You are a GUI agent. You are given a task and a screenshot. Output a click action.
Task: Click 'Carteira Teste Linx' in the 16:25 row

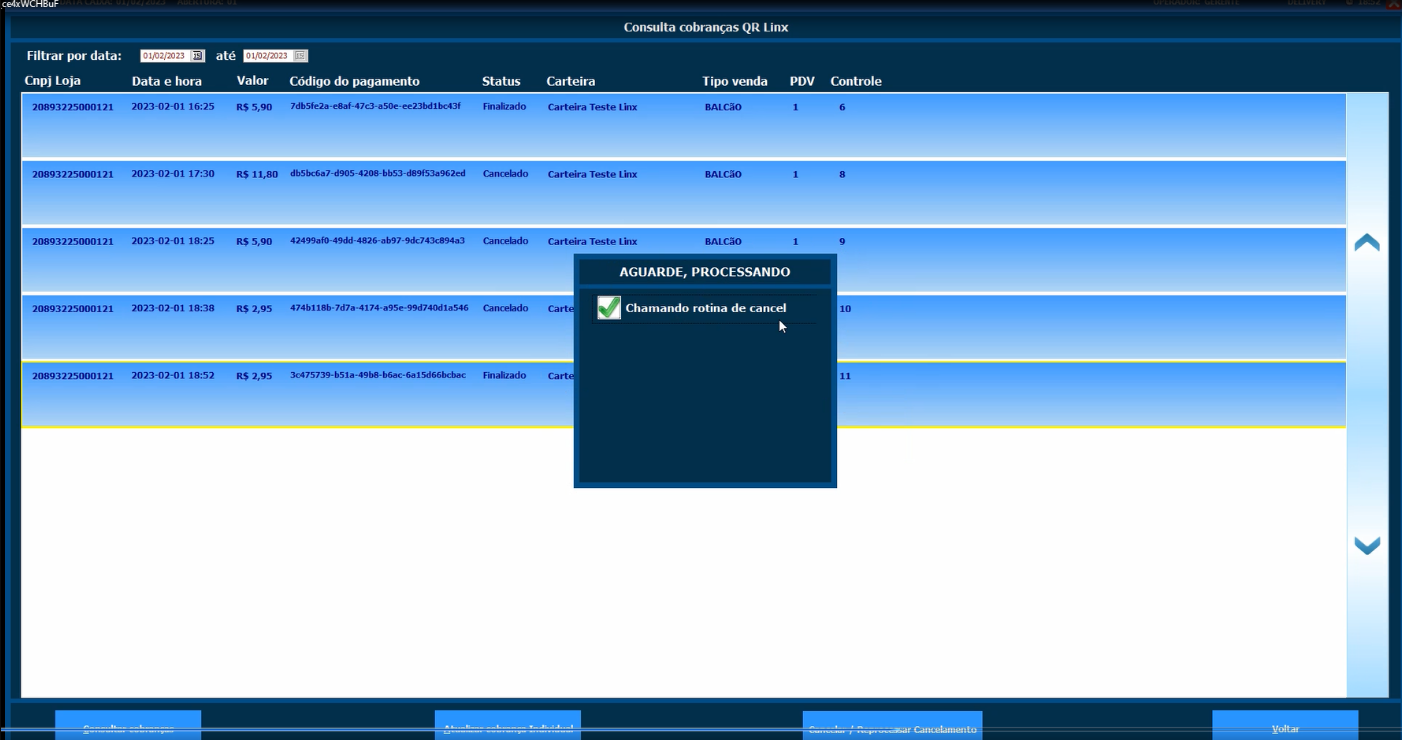pos(592,107)
